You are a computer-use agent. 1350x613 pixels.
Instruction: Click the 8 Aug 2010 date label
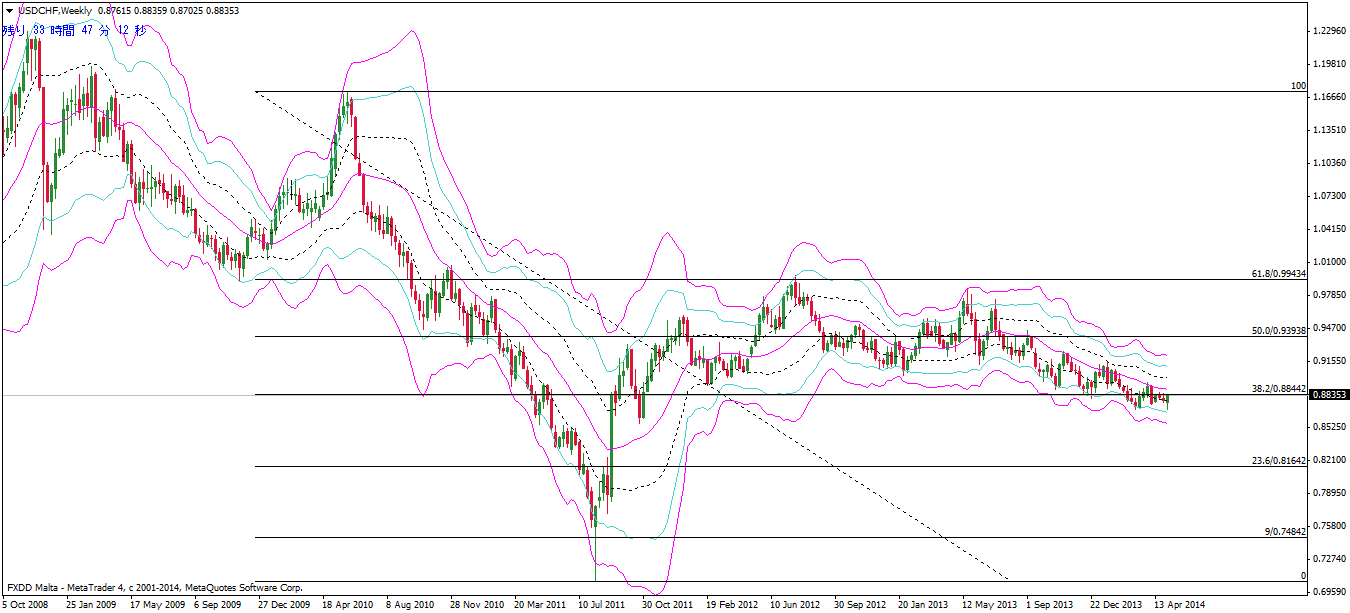pos(412,605)
